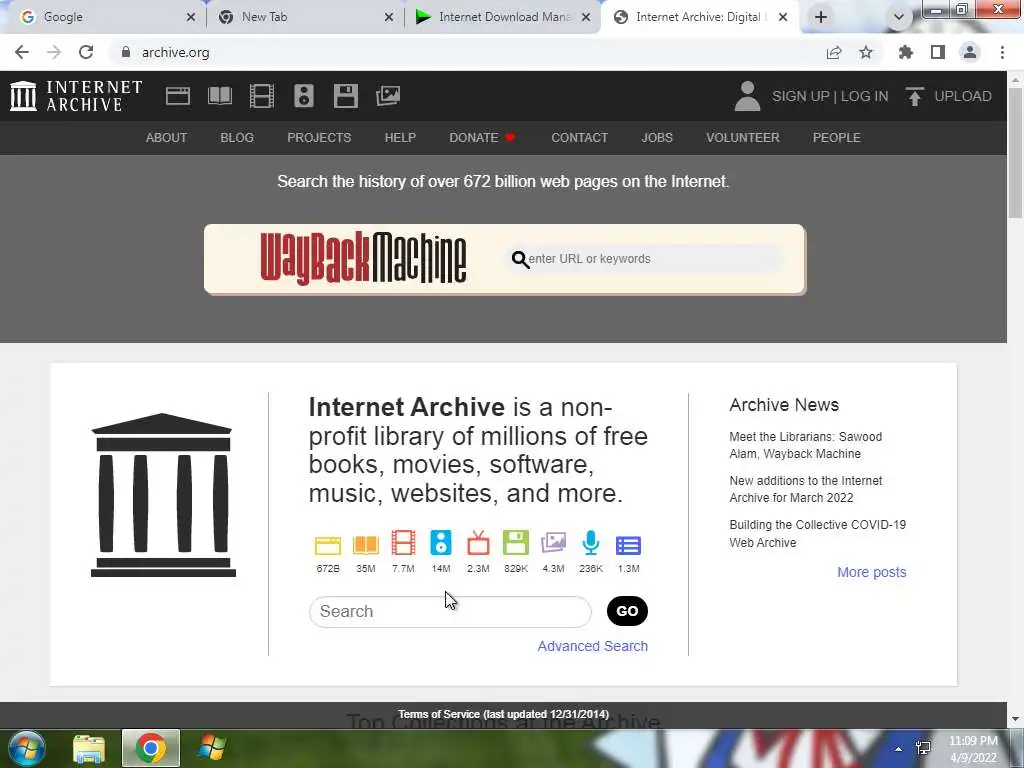Open the microphone icon labeled 236K
The height and width of the screenshot is (768, 1024).
pyautogui.click(x=590, y=543)
